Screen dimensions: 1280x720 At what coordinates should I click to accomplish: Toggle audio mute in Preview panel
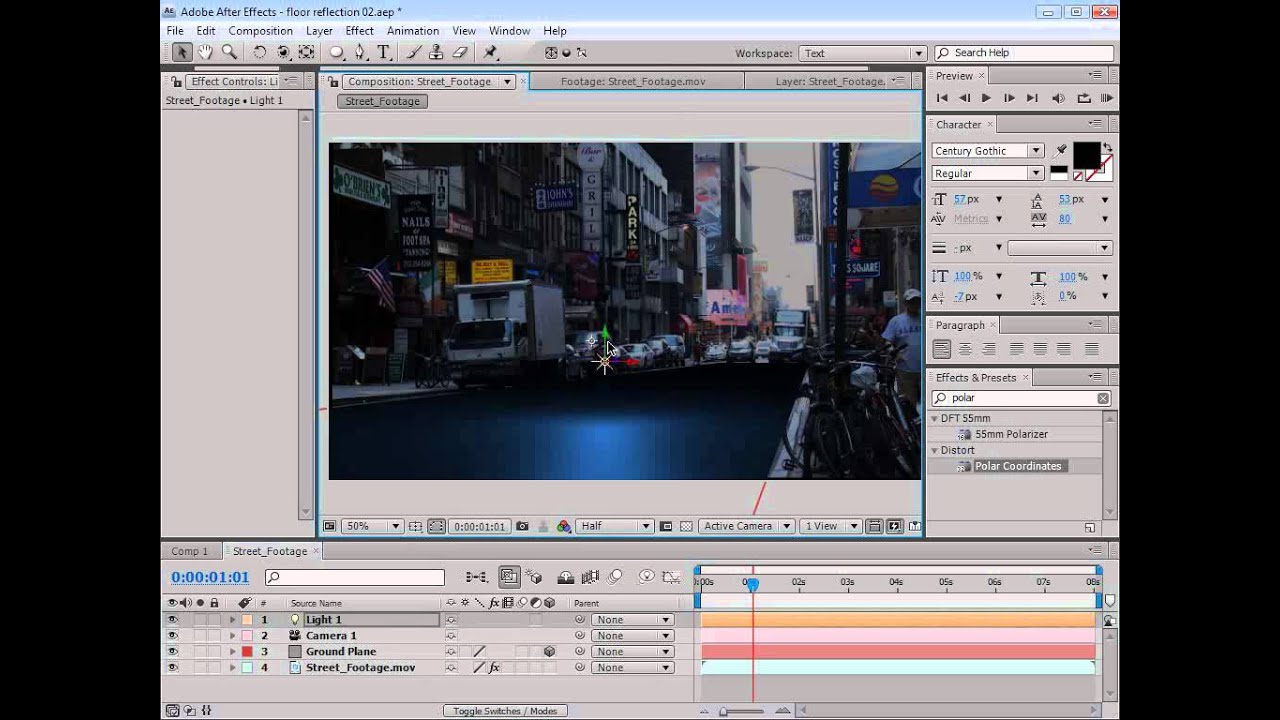click(x=1059, y=98)
